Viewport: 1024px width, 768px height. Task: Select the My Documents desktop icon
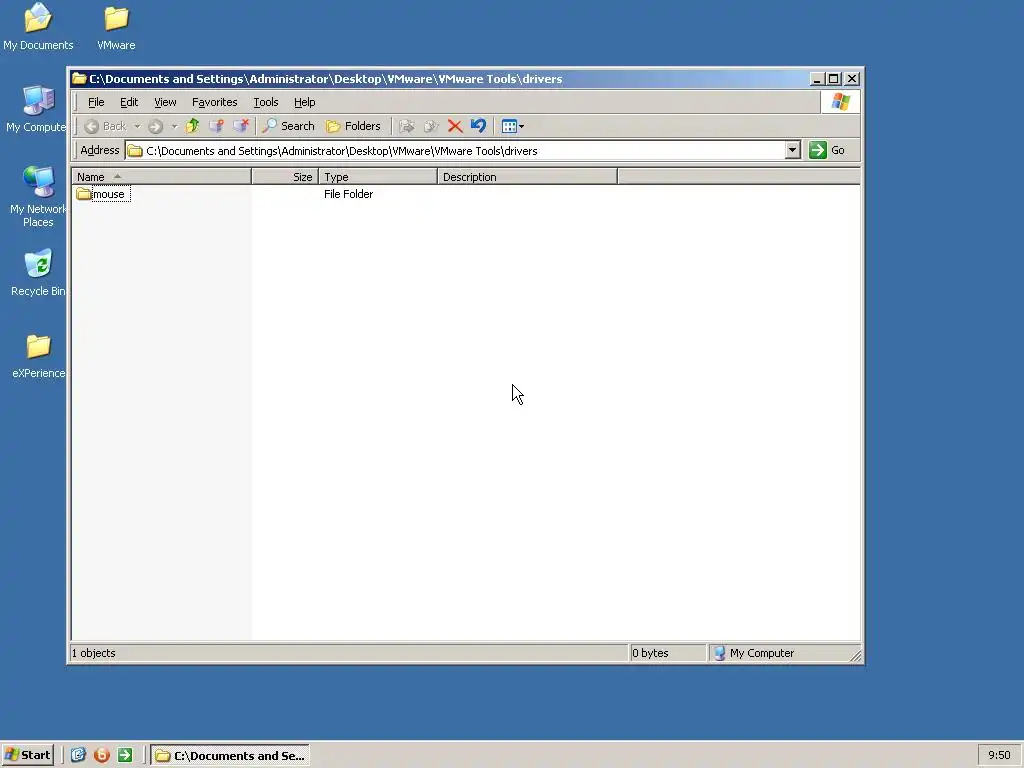pyautogui.click(x=38, y=27)
